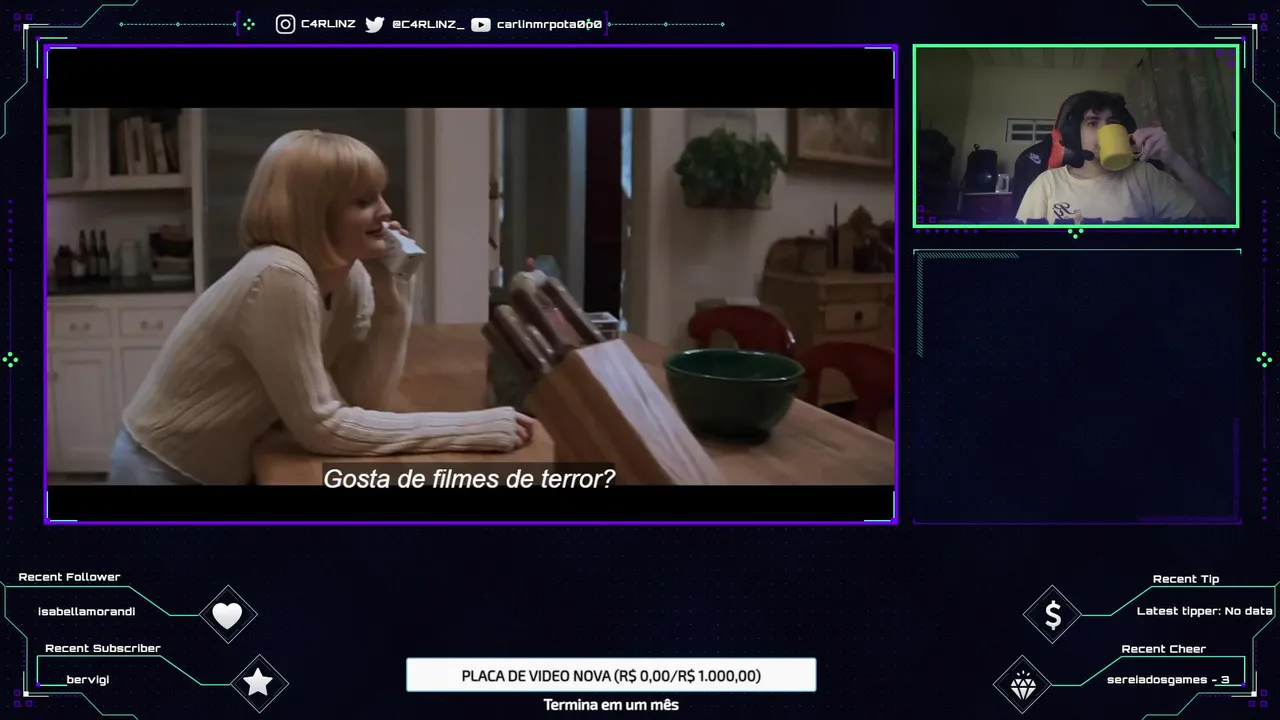Viewport: 1280px width, 720px height.
Task: Click the PLACA DE VIDEO NOVA goal bar
Action: coord(611,675)
